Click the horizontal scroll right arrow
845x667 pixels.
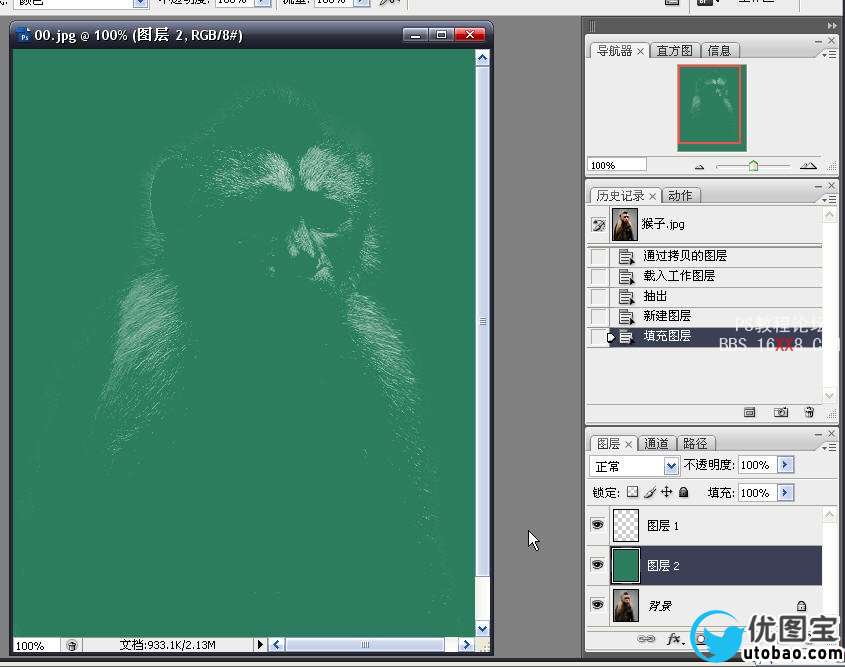tap(466, 644)
